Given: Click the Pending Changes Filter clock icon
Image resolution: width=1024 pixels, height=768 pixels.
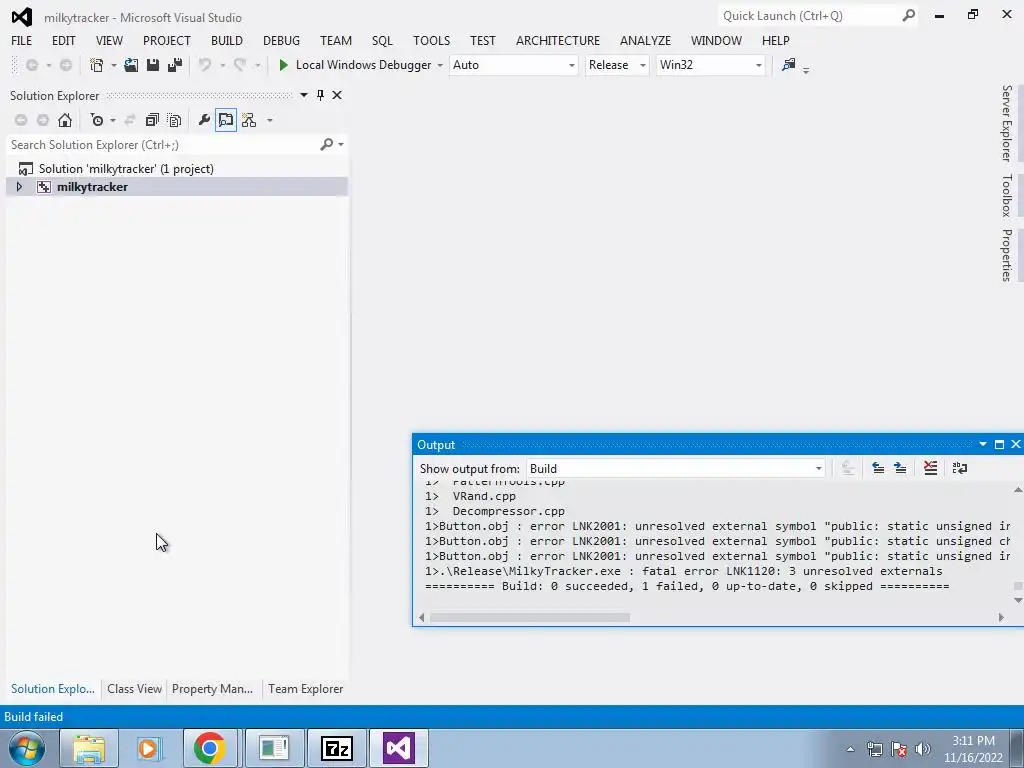Looking at the screenshot, I should 97,120.
